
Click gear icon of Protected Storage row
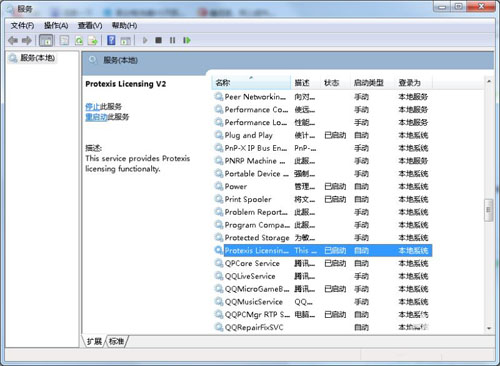tap(219, 238)
